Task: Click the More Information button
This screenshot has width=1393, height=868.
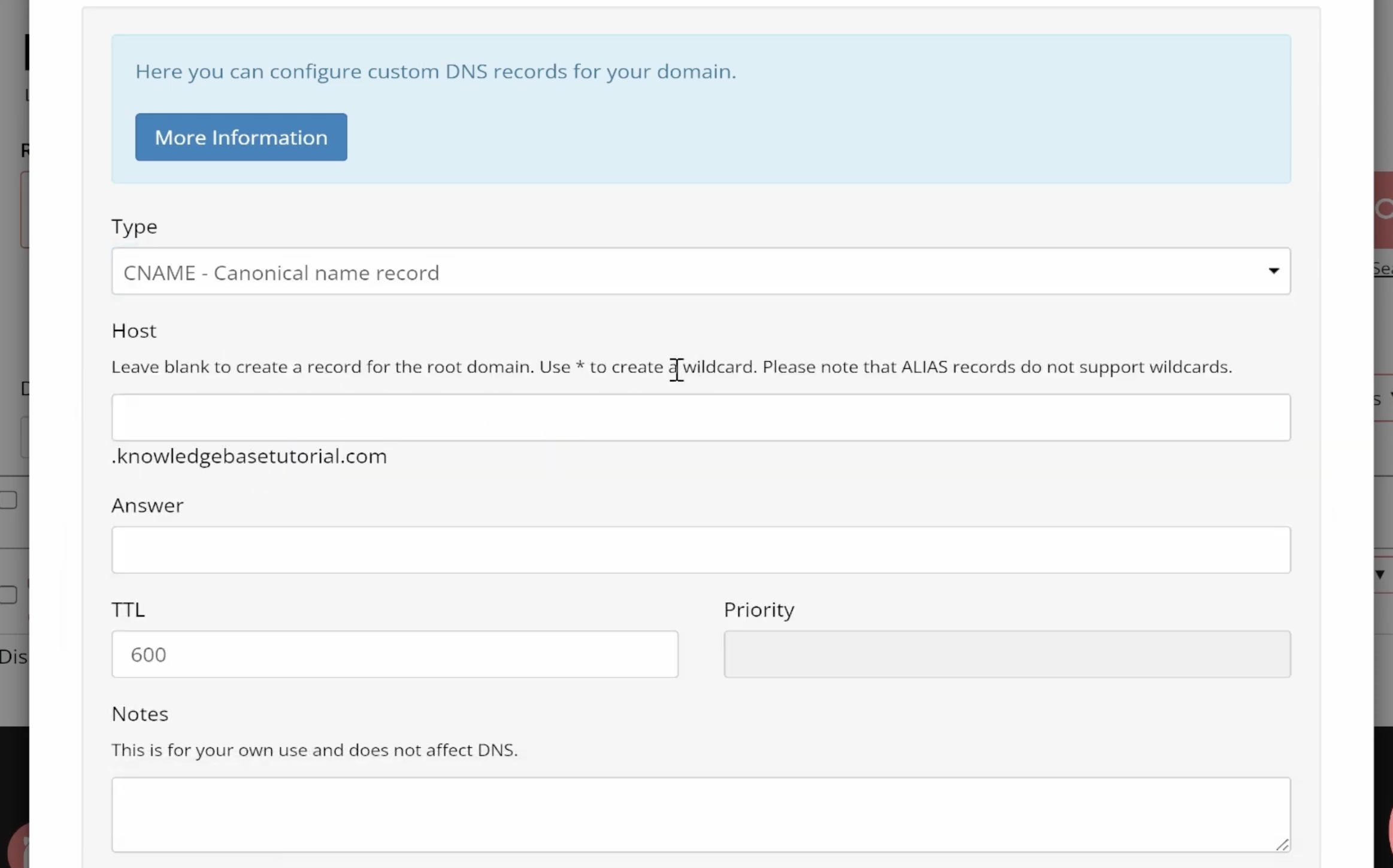Action: [241, 137]
